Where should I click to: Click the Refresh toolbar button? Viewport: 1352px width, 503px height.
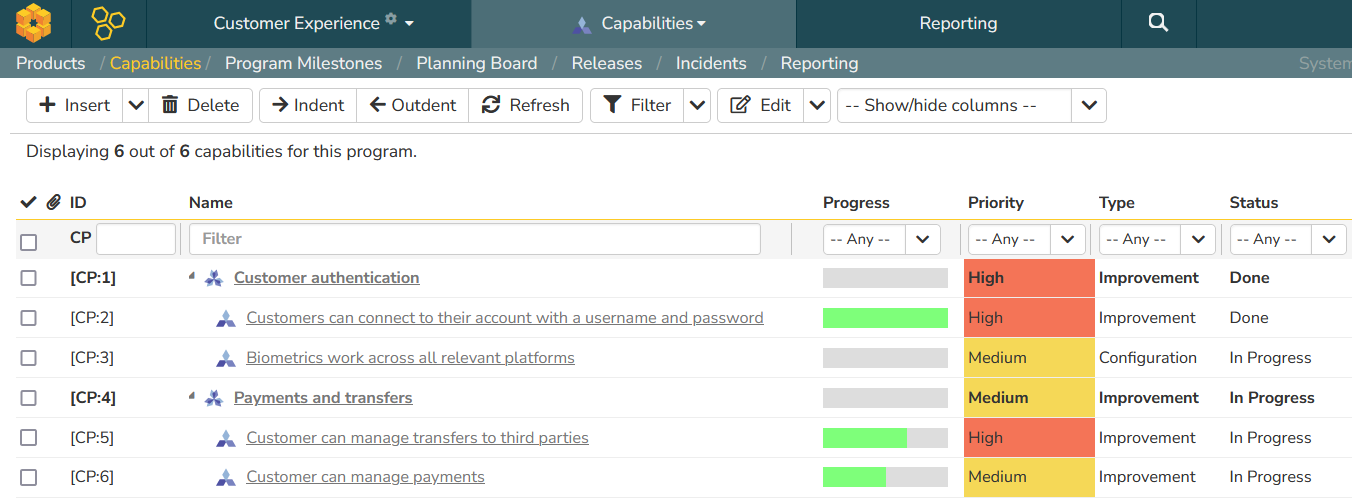click(525, 105)
